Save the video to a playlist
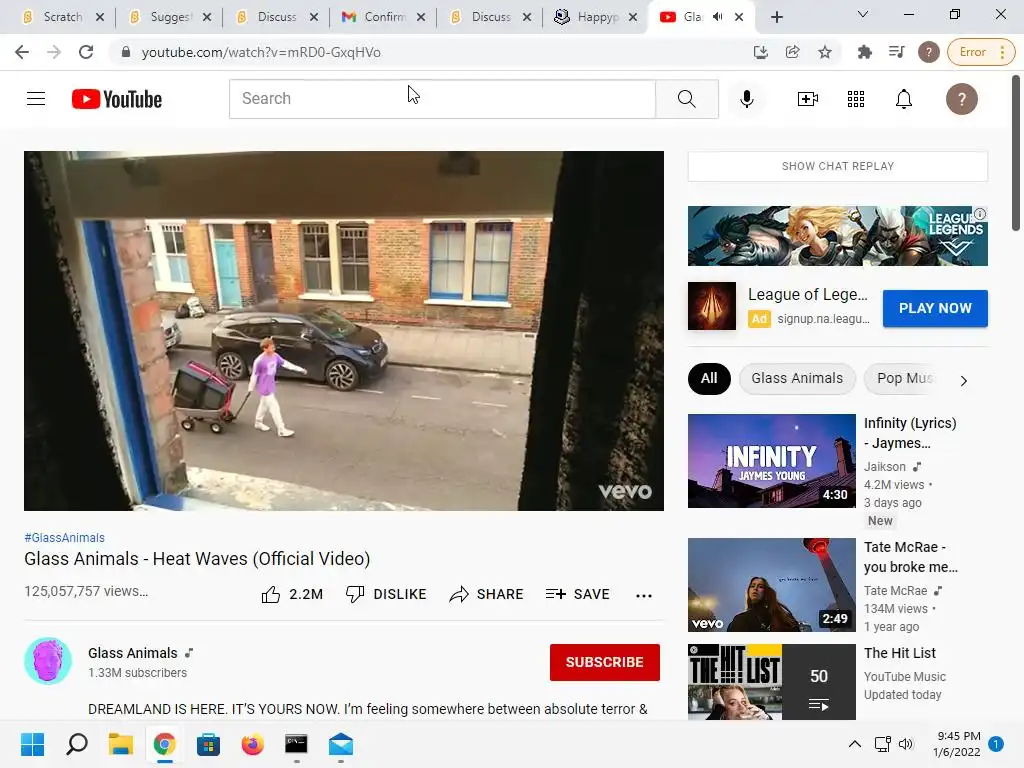Viewport: 1024px width, 768px height. point(577,594)
